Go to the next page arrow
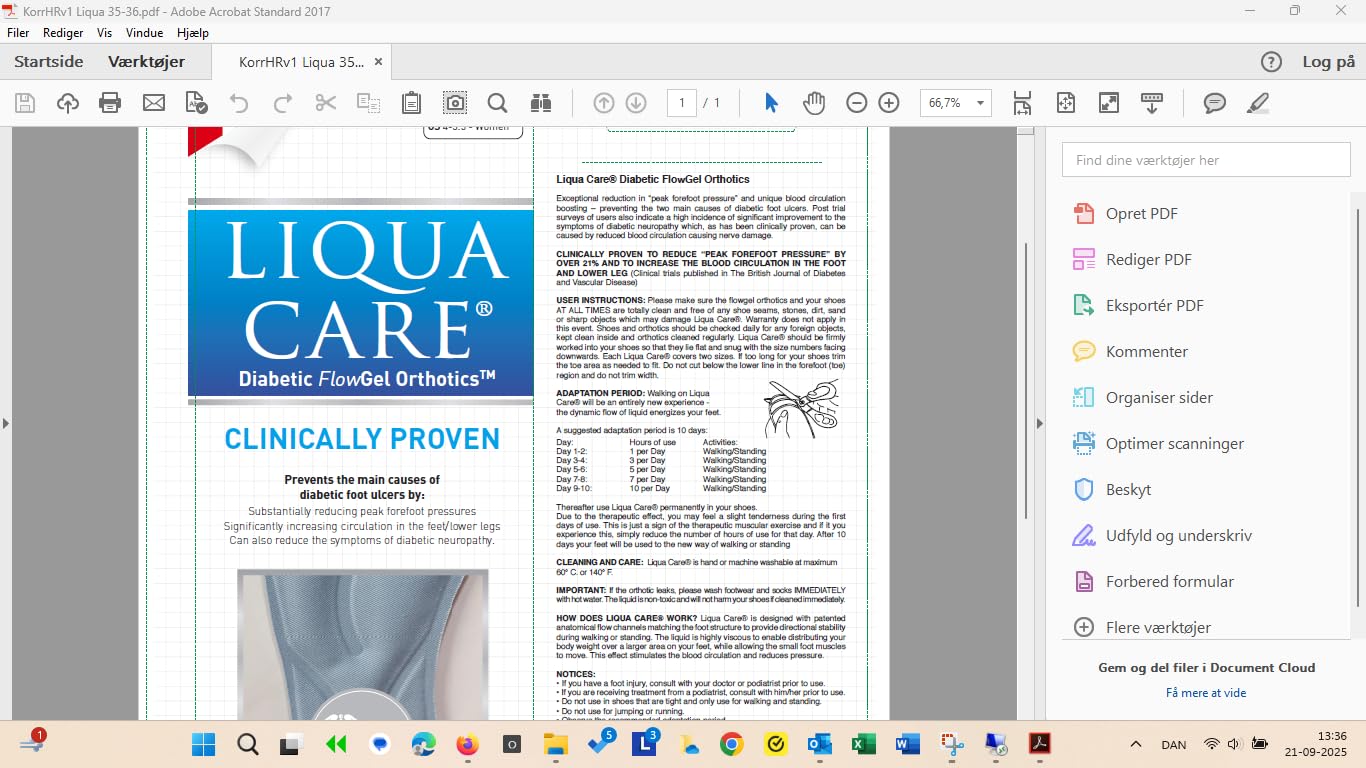1366x768 pixels. tap(636, 103)
